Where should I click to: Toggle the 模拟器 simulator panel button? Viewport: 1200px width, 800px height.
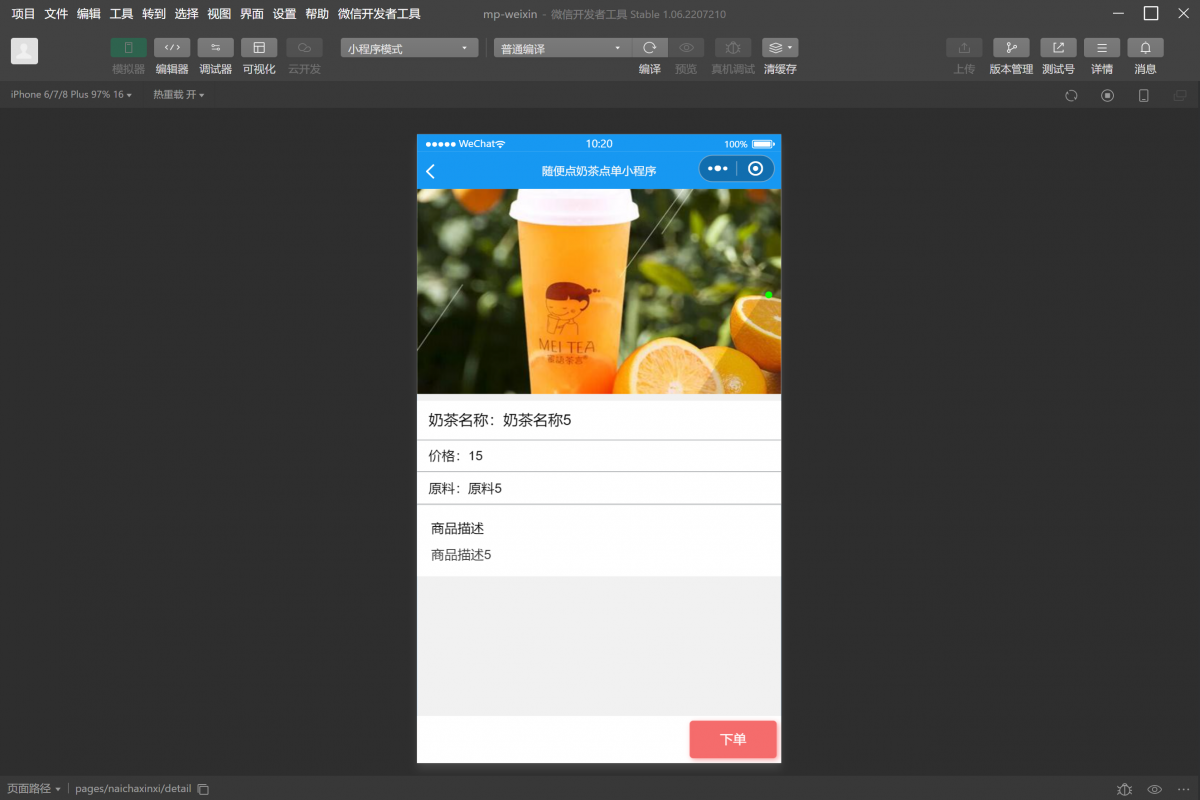click(128, 48)
